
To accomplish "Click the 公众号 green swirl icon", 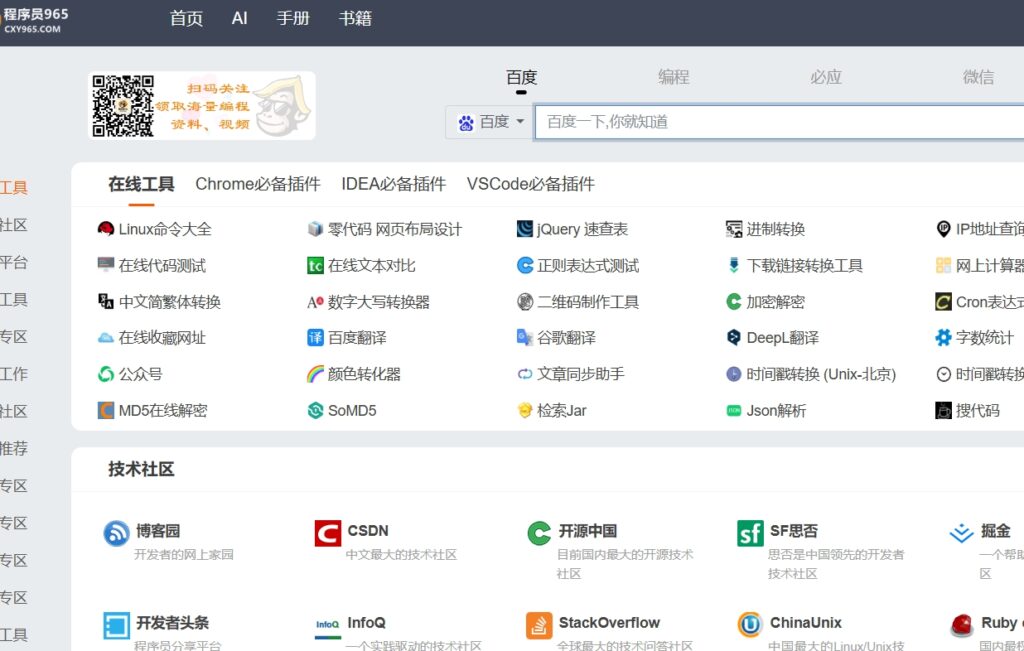I will click(106, 374).
